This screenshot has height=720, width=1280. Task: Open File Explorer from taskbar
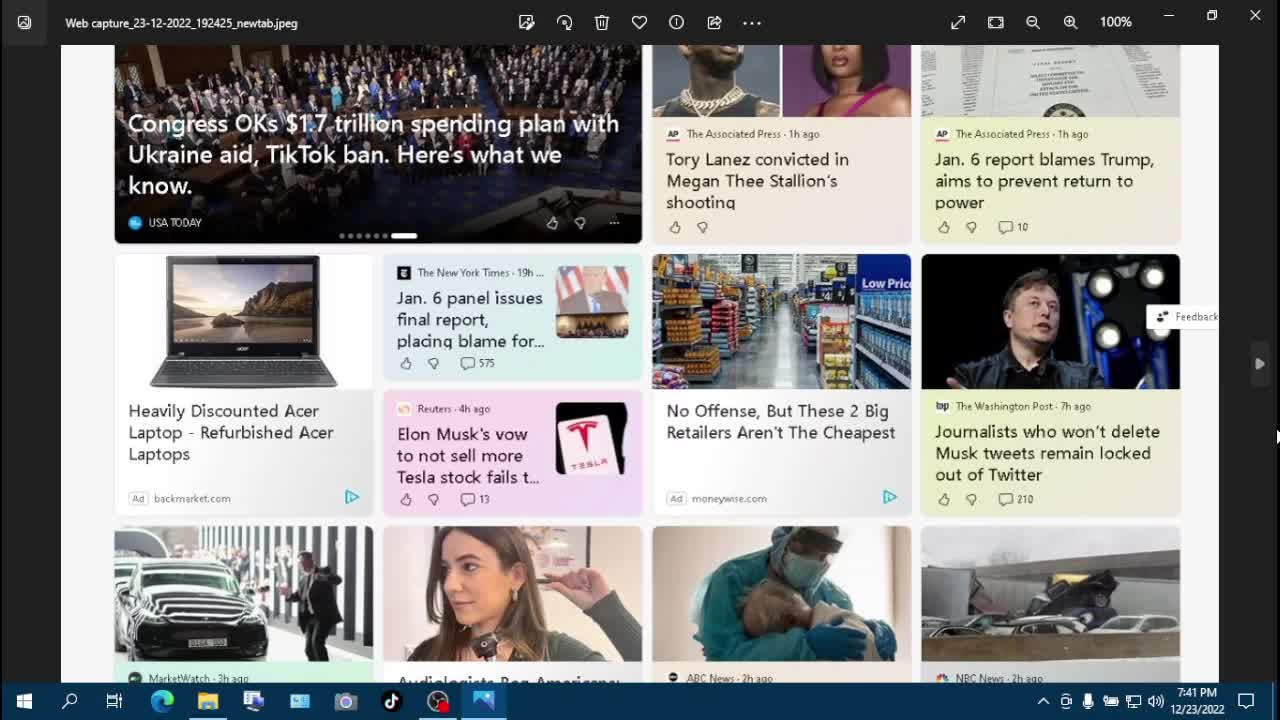208,701
